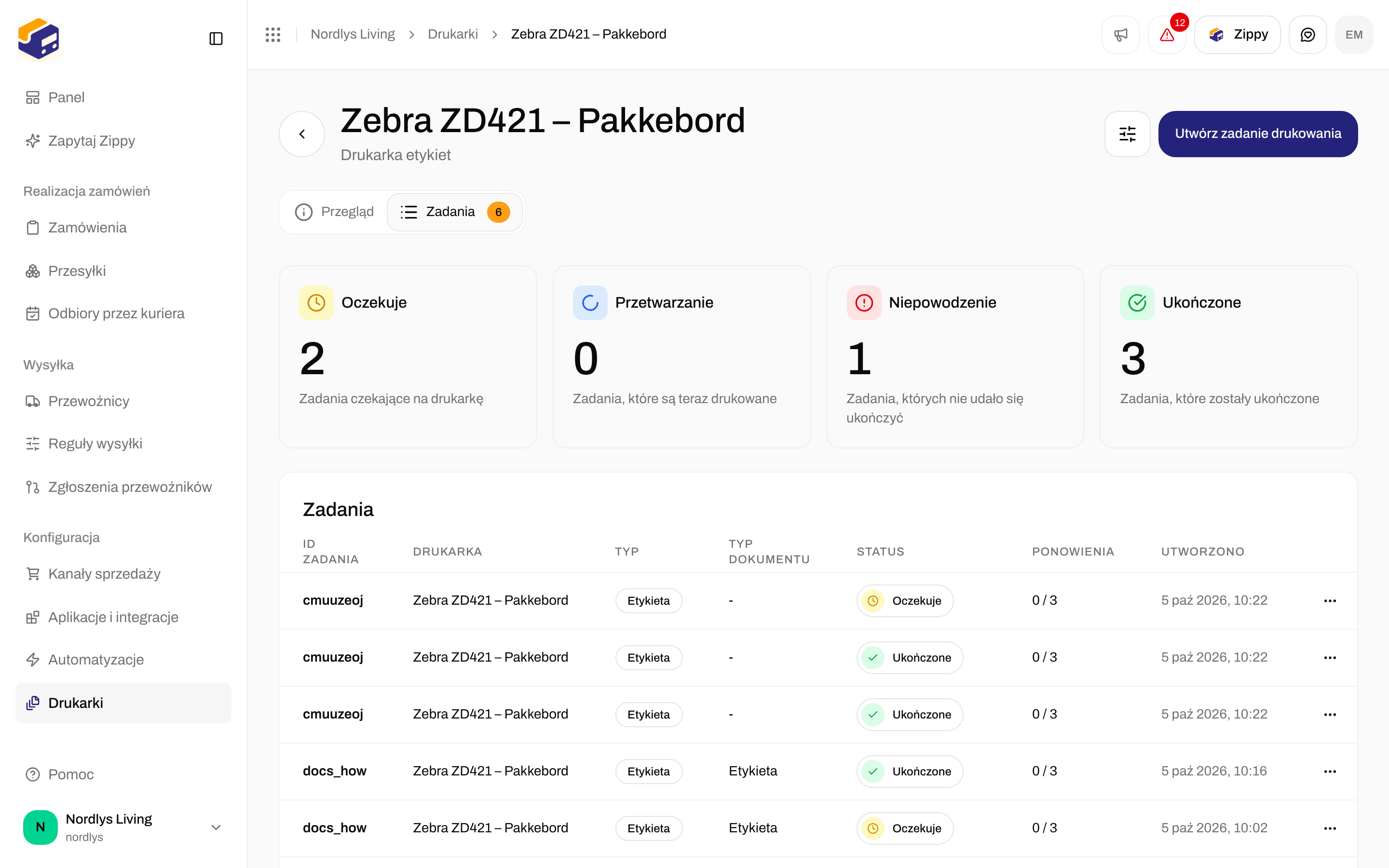Open row actions for first cmuuzeoj job
The image size is (1389, 868).
pyautogui.click(x=1330, y=600)
